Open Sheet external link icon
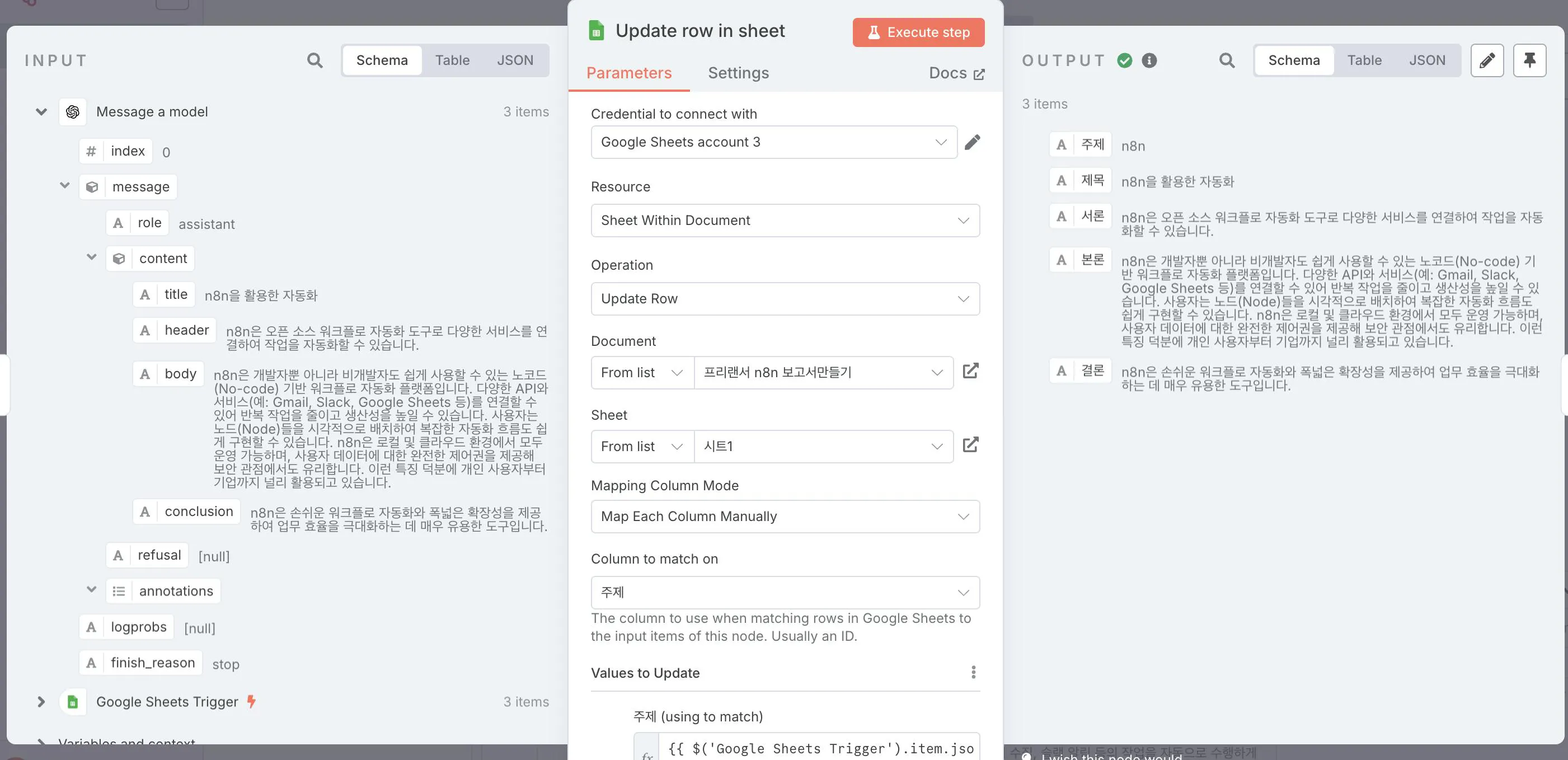This screenshot has height=760, width=1568. coord(970,445)
